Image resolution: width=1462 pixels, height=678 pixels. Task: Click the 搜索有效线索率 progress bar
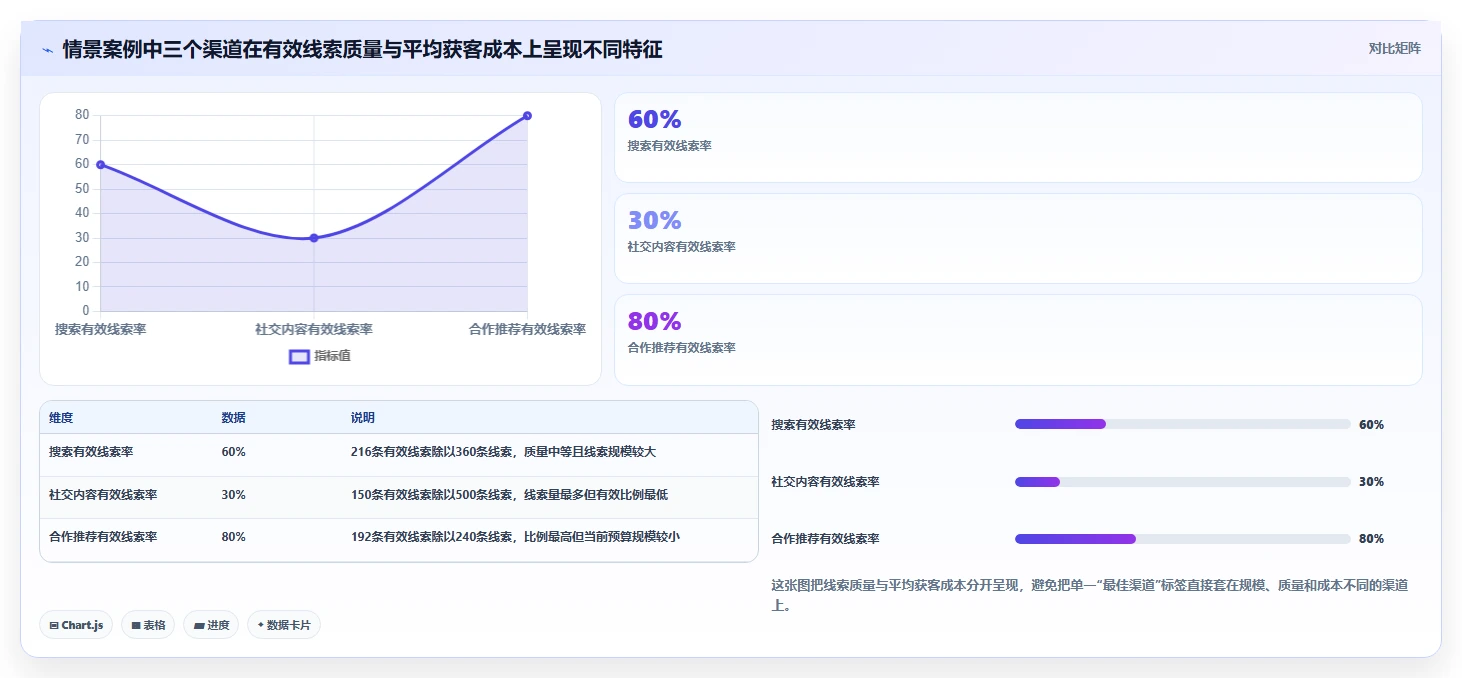click(x=1182, y=424)
